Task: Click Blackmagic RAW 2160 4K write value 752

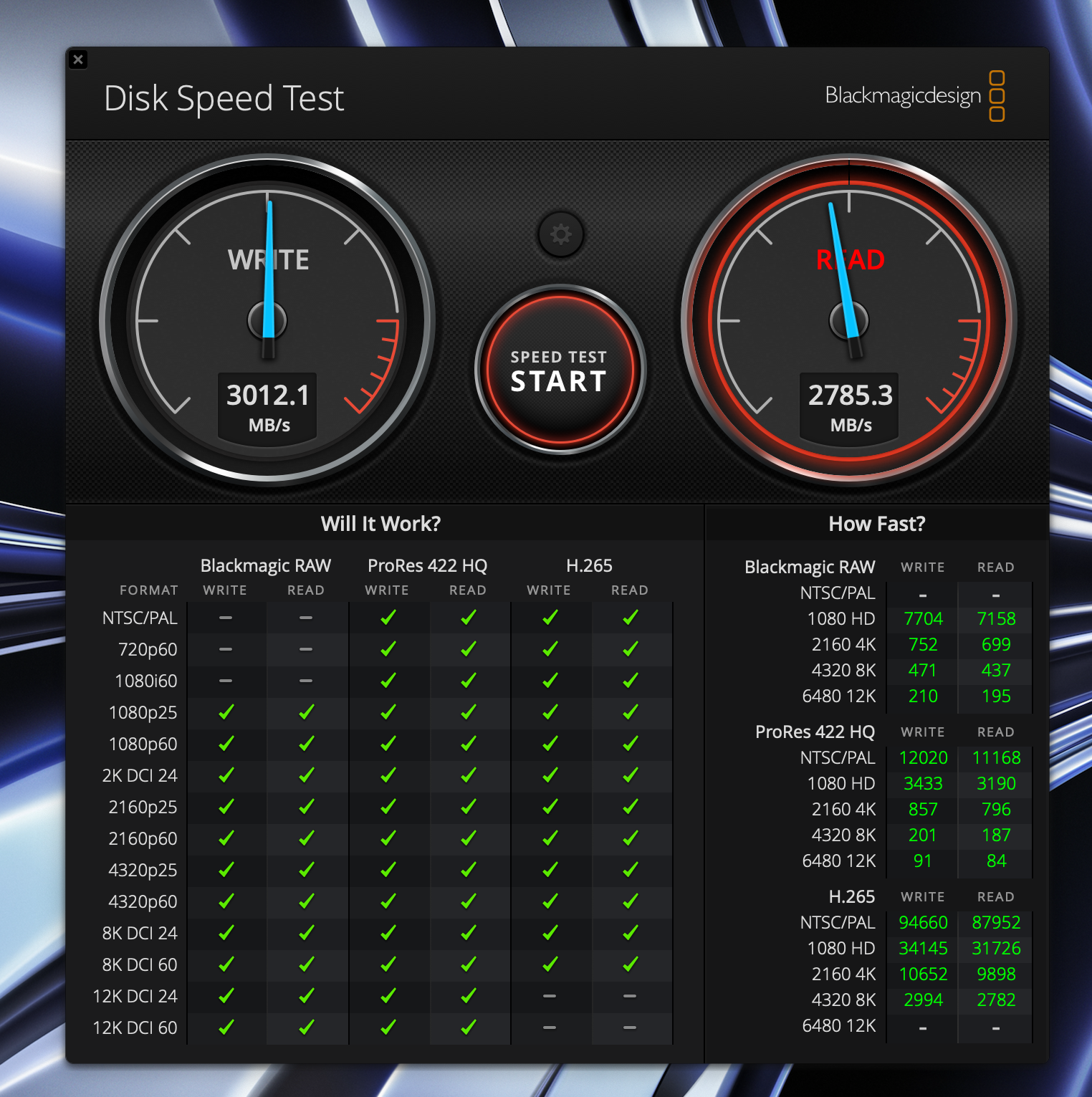Action: point(923,644)
